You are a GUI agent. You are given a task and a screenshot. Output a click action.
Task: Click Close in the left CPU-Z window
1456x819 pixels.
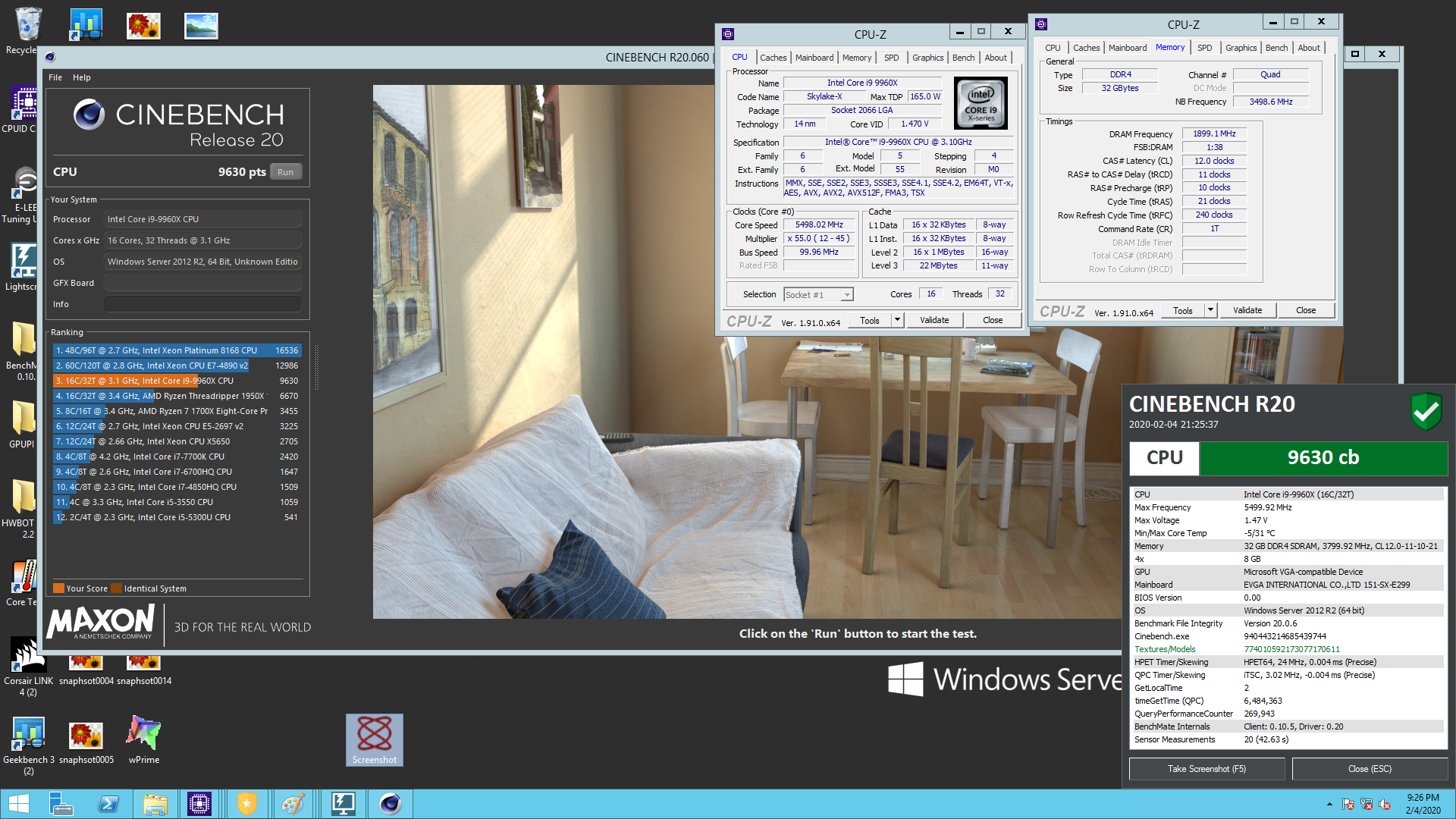point(993,320)
